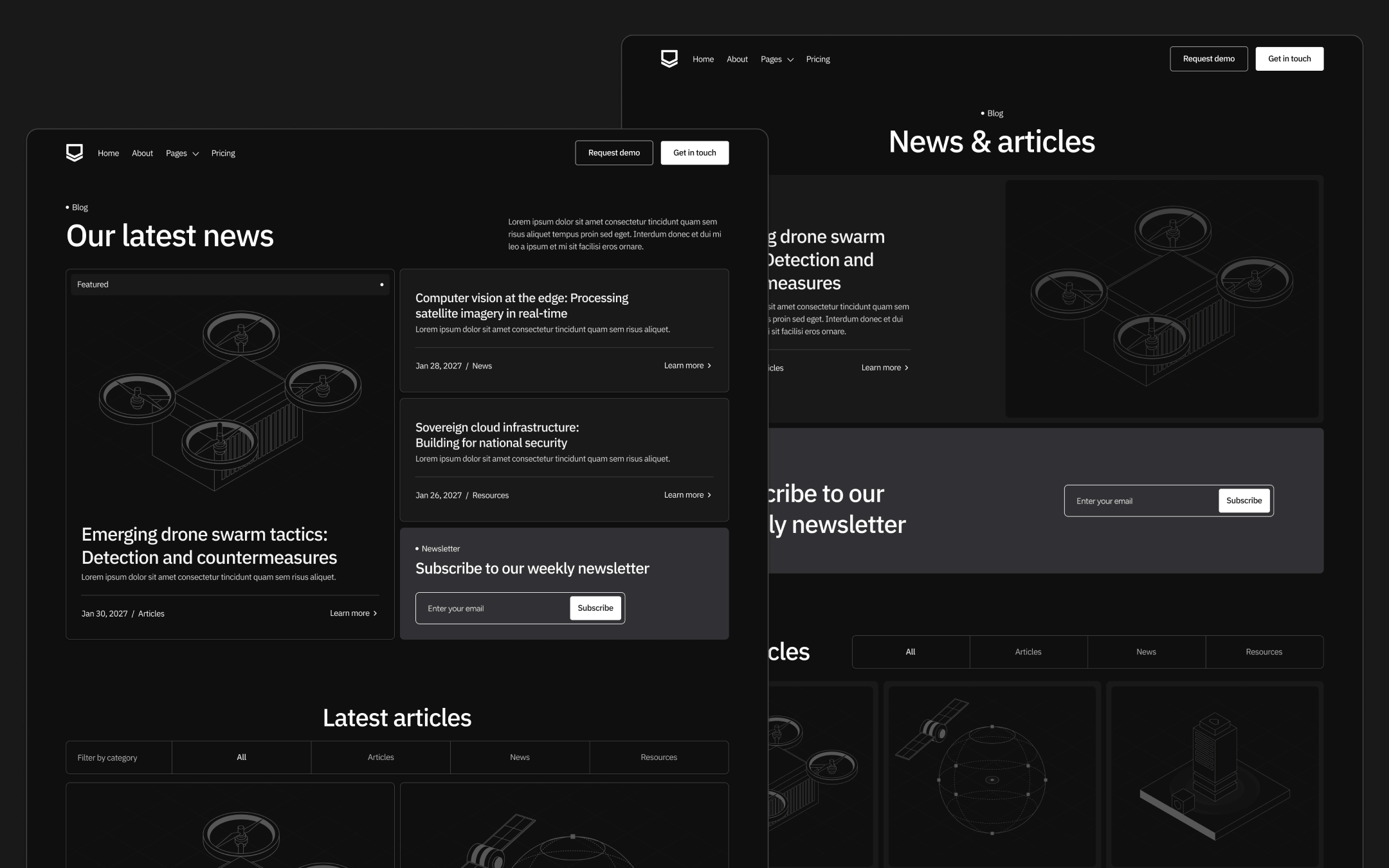Viewport: 1389px width, 868px height.
Task: Click the Resources category on Jan 26 article
Action: [x=490, y=495]
